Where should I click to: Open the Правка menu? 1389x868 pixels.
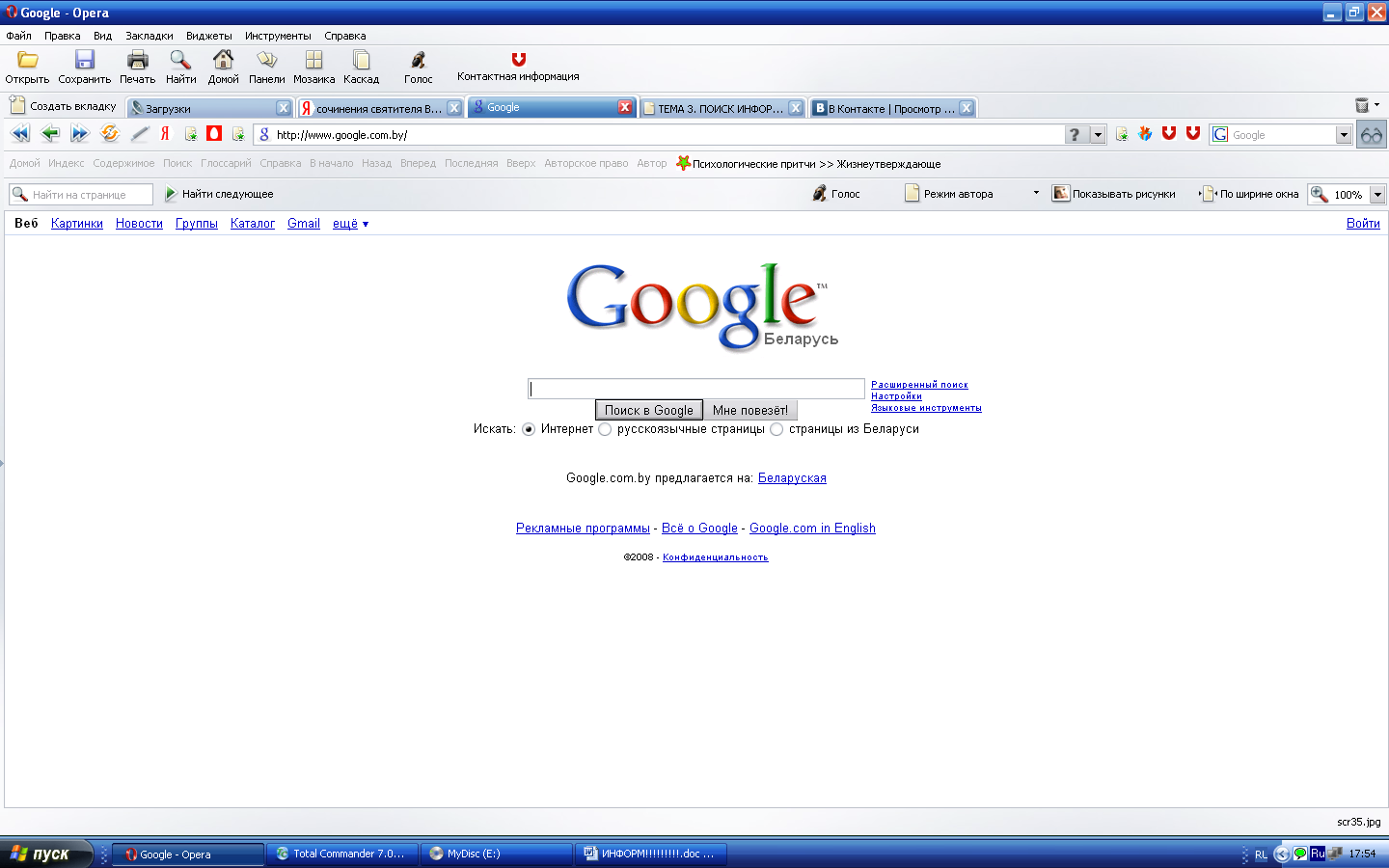click(x=62, y=36)
